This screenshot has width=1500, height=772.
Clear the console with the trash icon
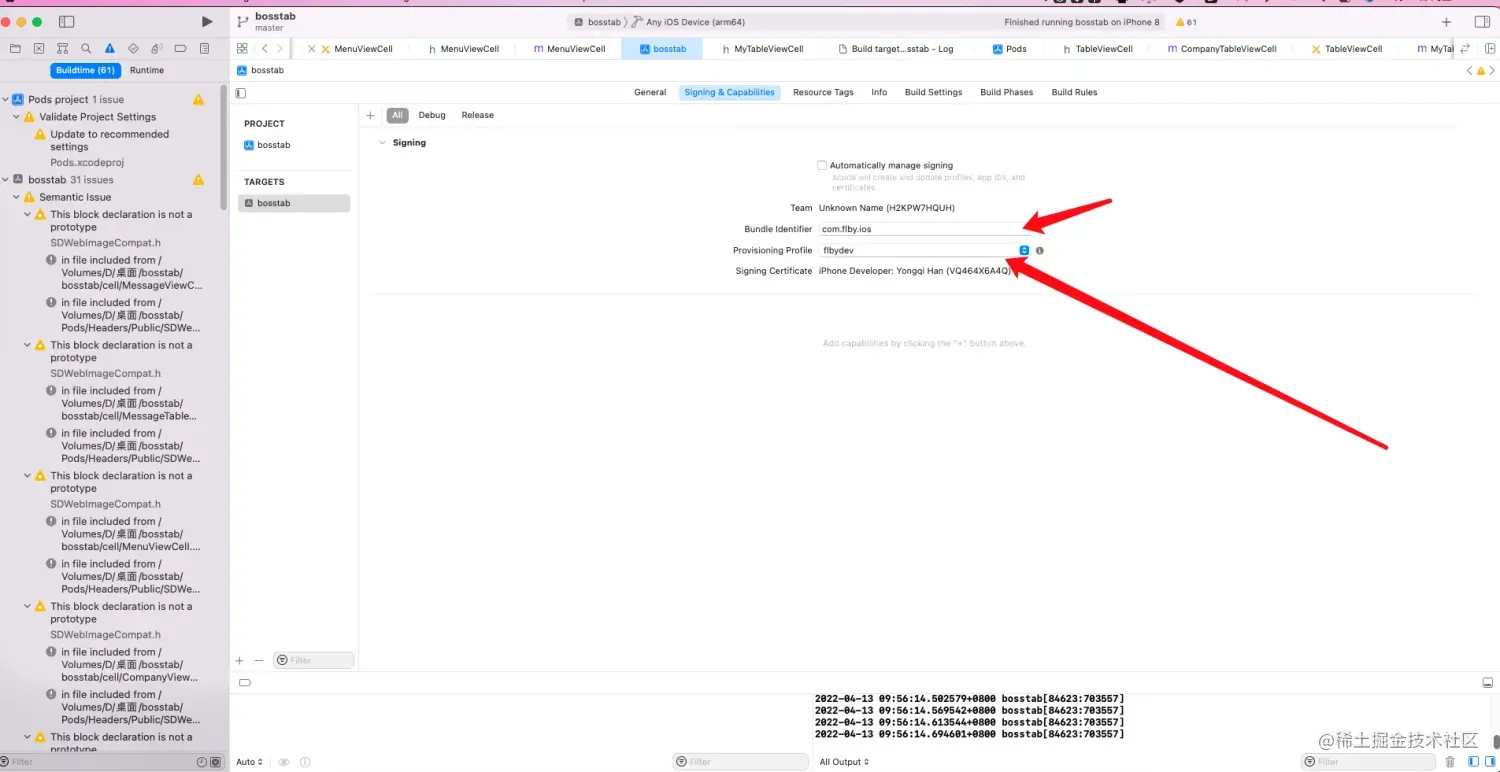tap(1450, 762)
